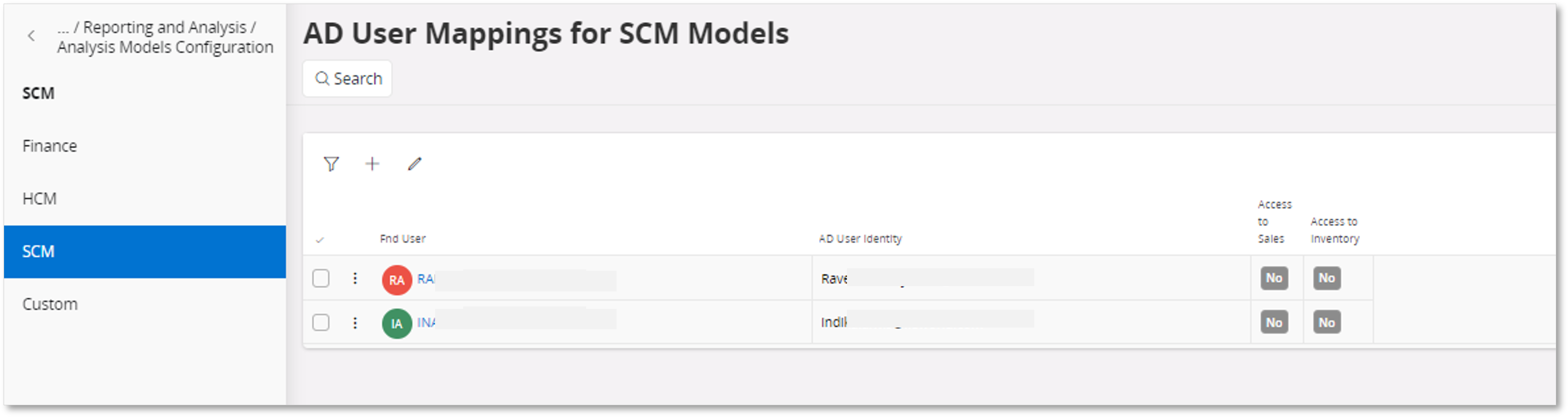The height and width of the screenshot is (417, 1568).
Task: Select the highlighted SCM sidebar item
Action: click(x=38, y=252)
